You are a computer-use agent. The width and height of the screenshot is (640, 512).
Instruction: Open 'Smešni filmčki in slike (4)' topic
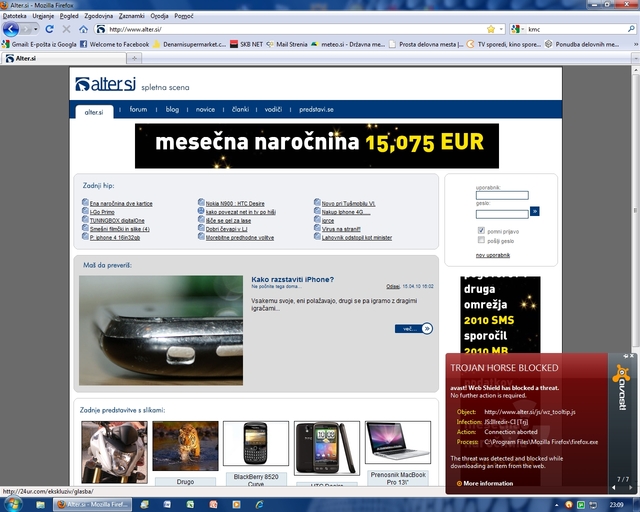[120, 229]
